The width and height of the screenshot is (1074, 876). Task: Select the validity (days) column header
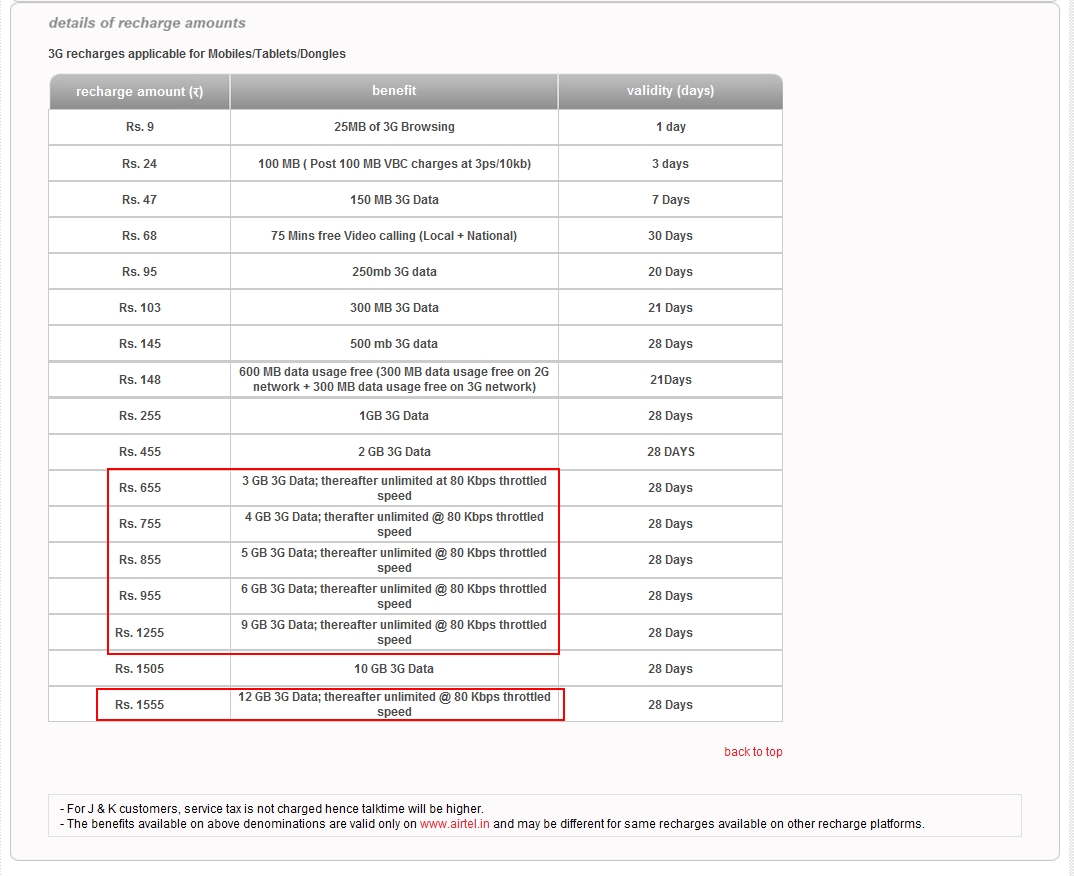click(x=669, y=91)
